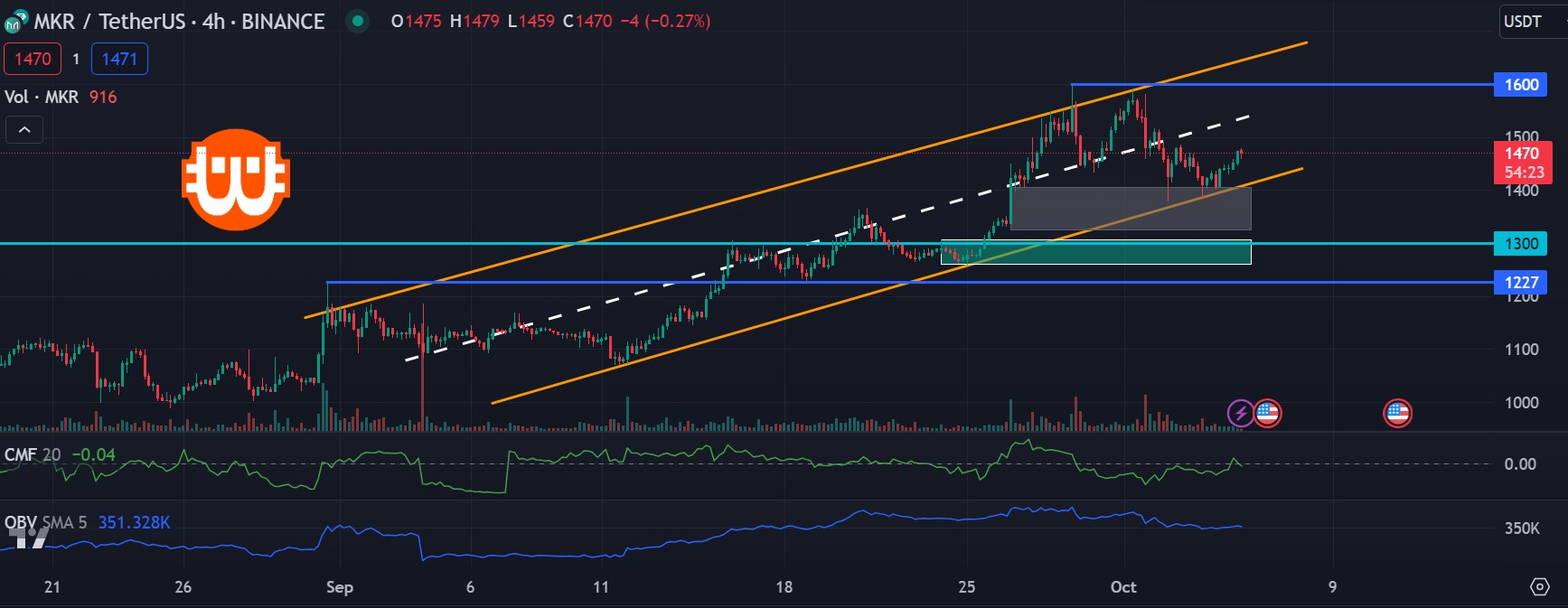Click the purple lightning event icon

pos(1240,414)
